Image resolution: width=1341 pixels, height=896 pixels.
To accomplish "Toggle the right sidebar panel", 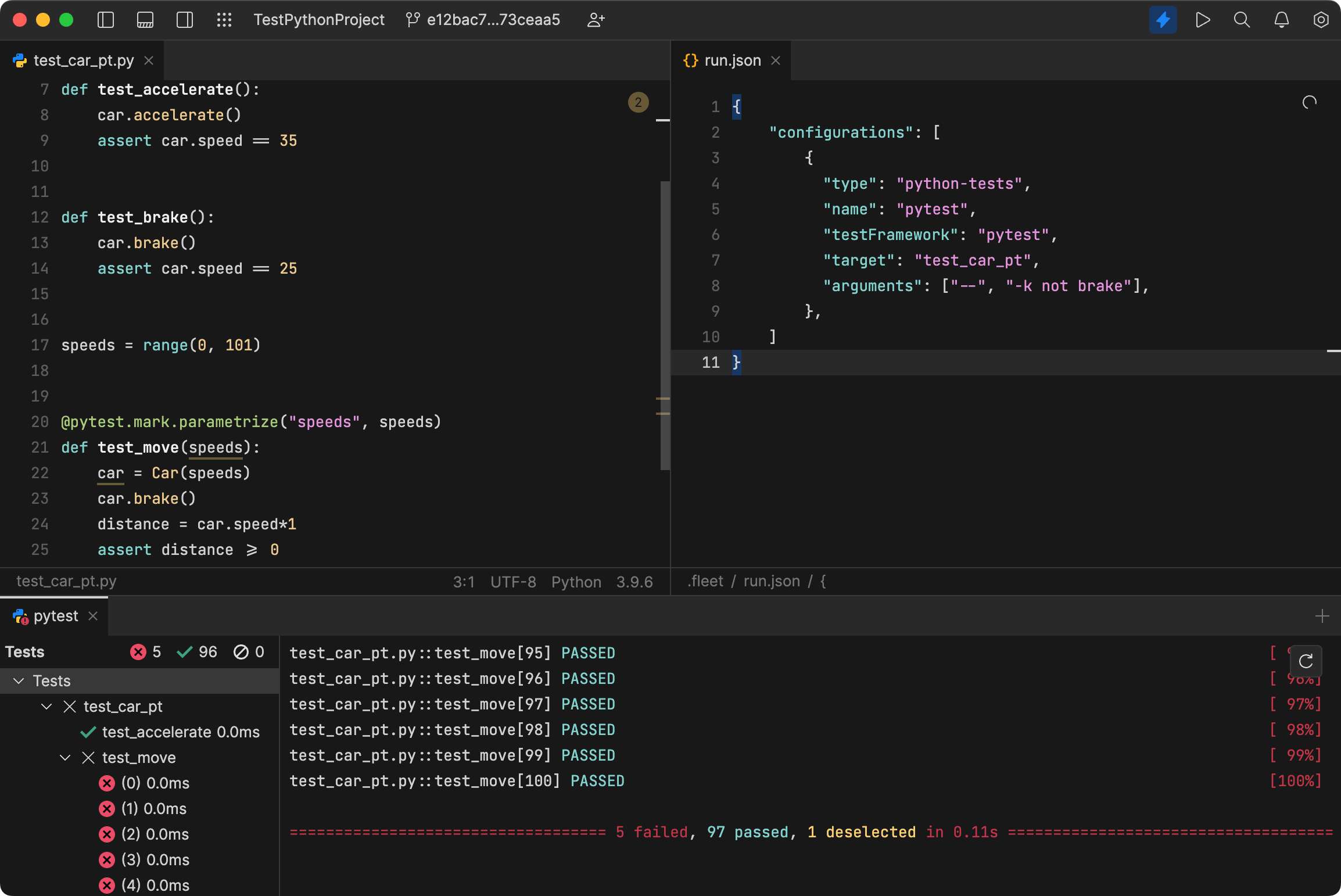I will [x=185, y=20].
